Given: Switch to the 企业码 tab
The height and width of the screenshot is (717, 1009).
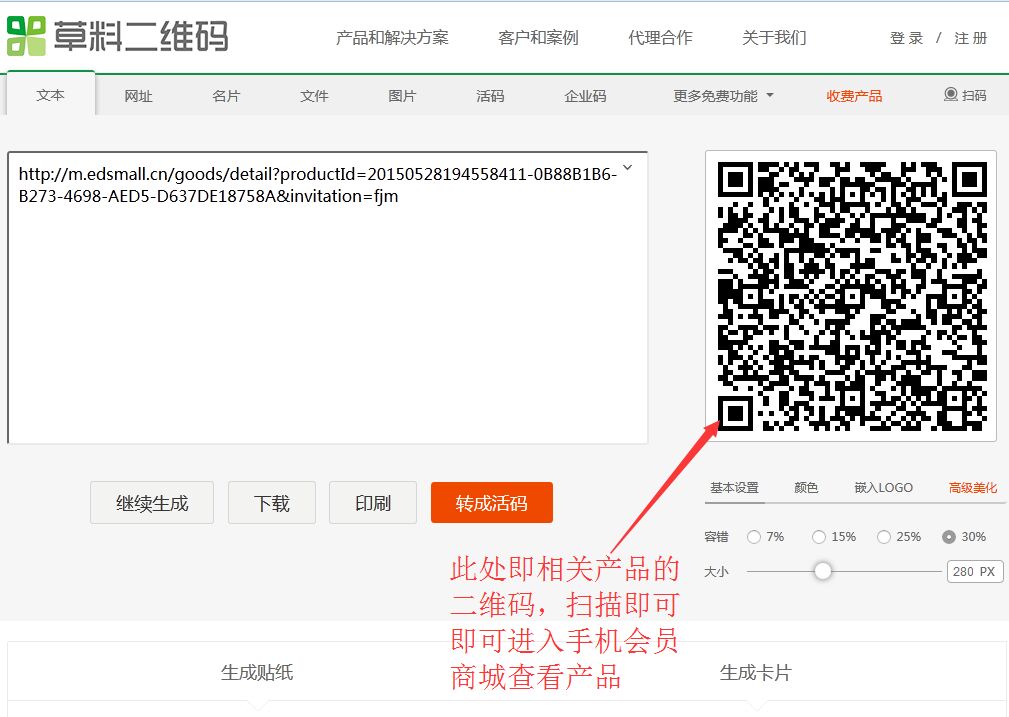Looking at the screenshot, I should tap(585, 96).
